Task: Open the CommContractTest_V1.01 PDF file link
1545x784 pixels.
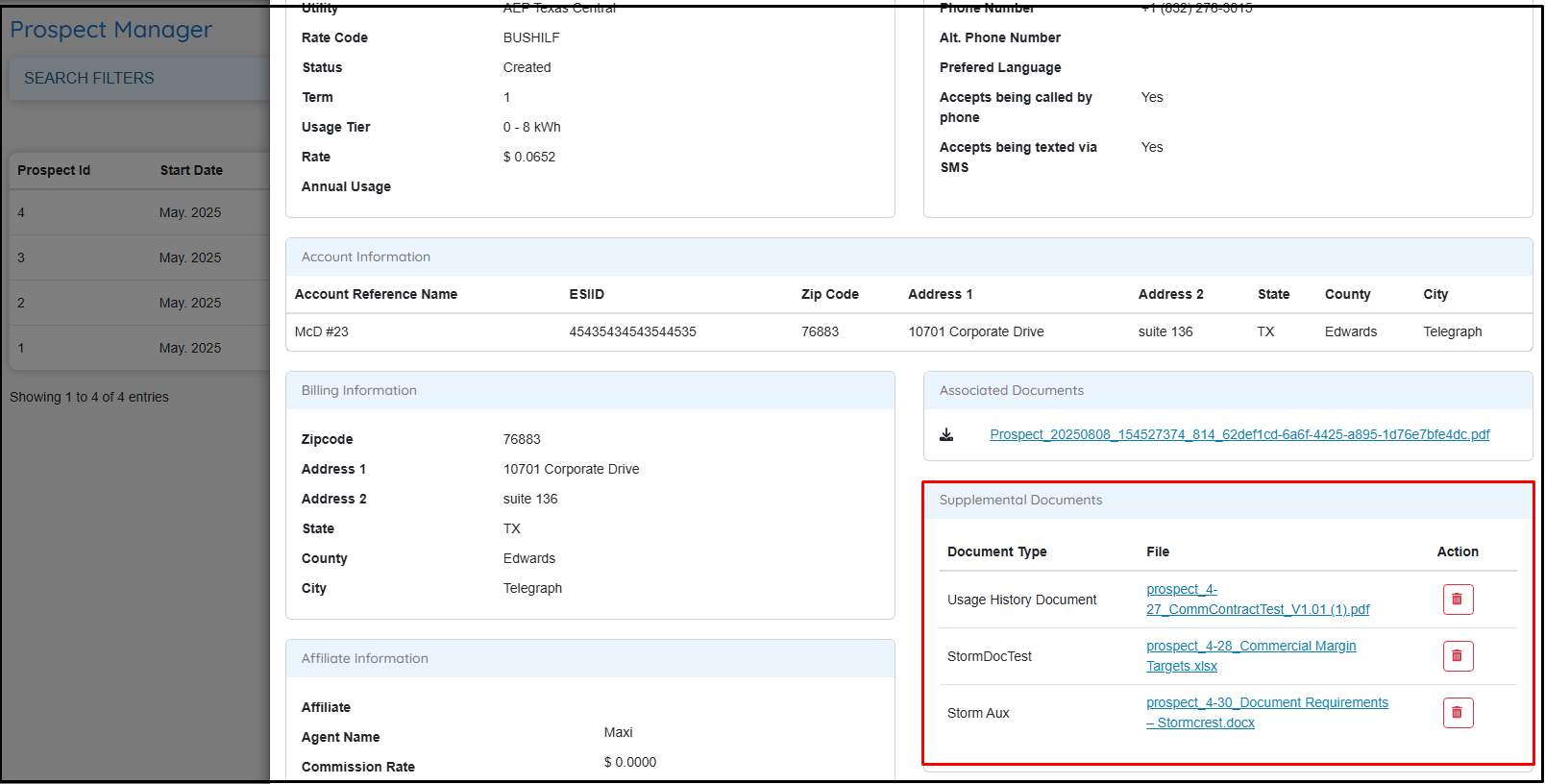Action: (1257, 609)
